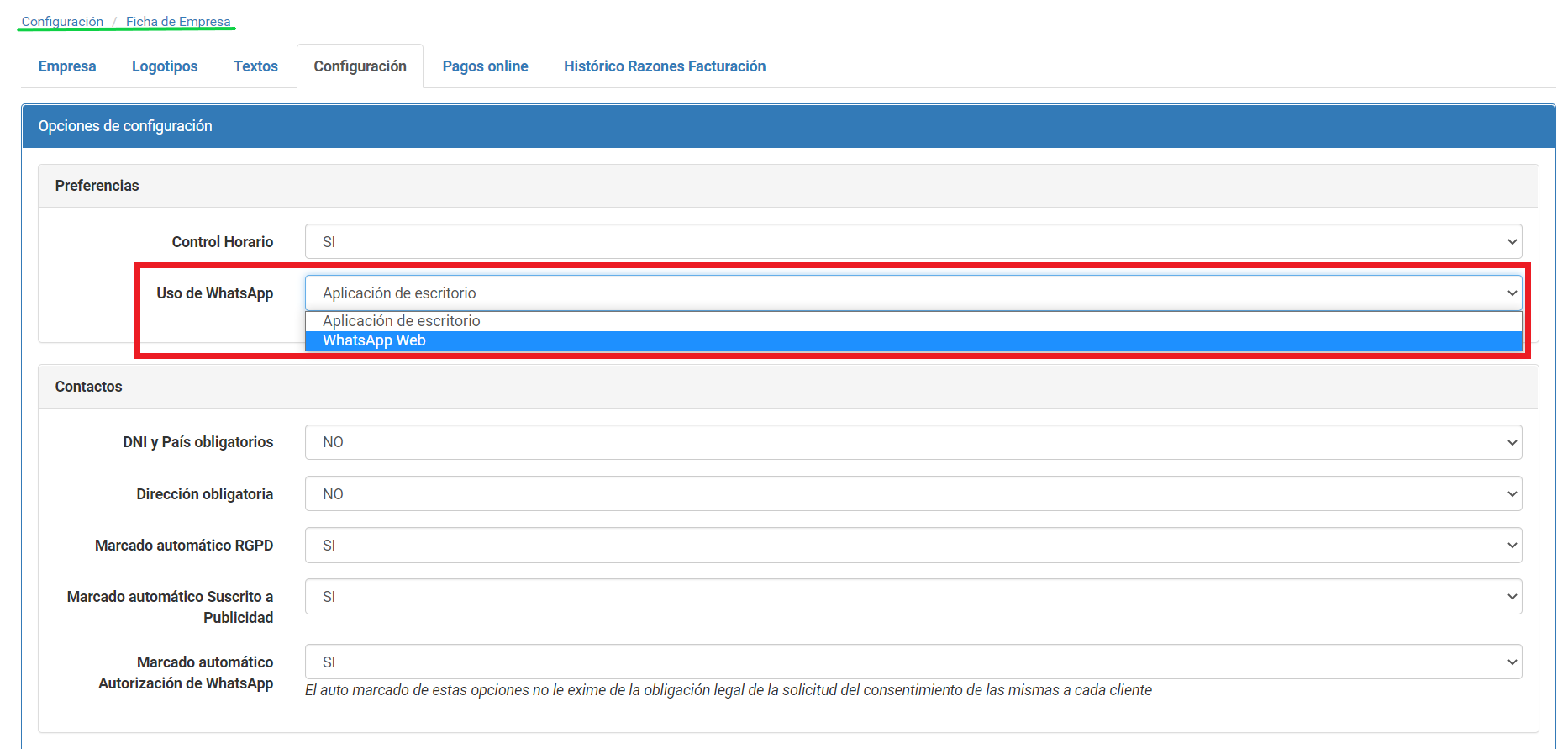This screenshot has width=1568, height=749.
Task: Click the Suscrito a Publicidad label
Action: pyautogui.click(x=171, y=607)
